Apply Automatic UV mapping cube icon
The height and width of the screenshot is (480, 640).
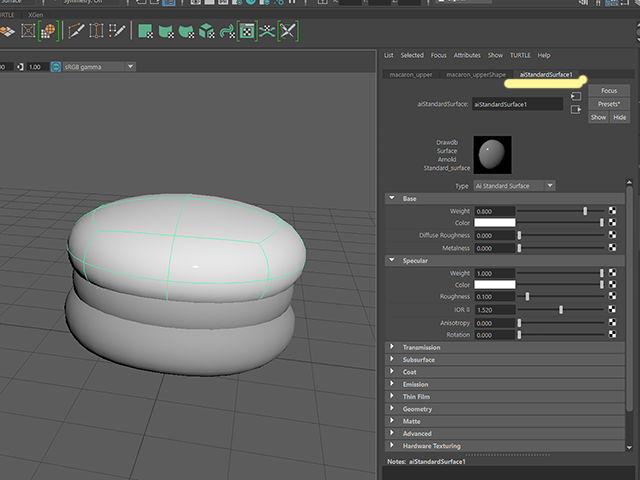(x=207, y=31)
